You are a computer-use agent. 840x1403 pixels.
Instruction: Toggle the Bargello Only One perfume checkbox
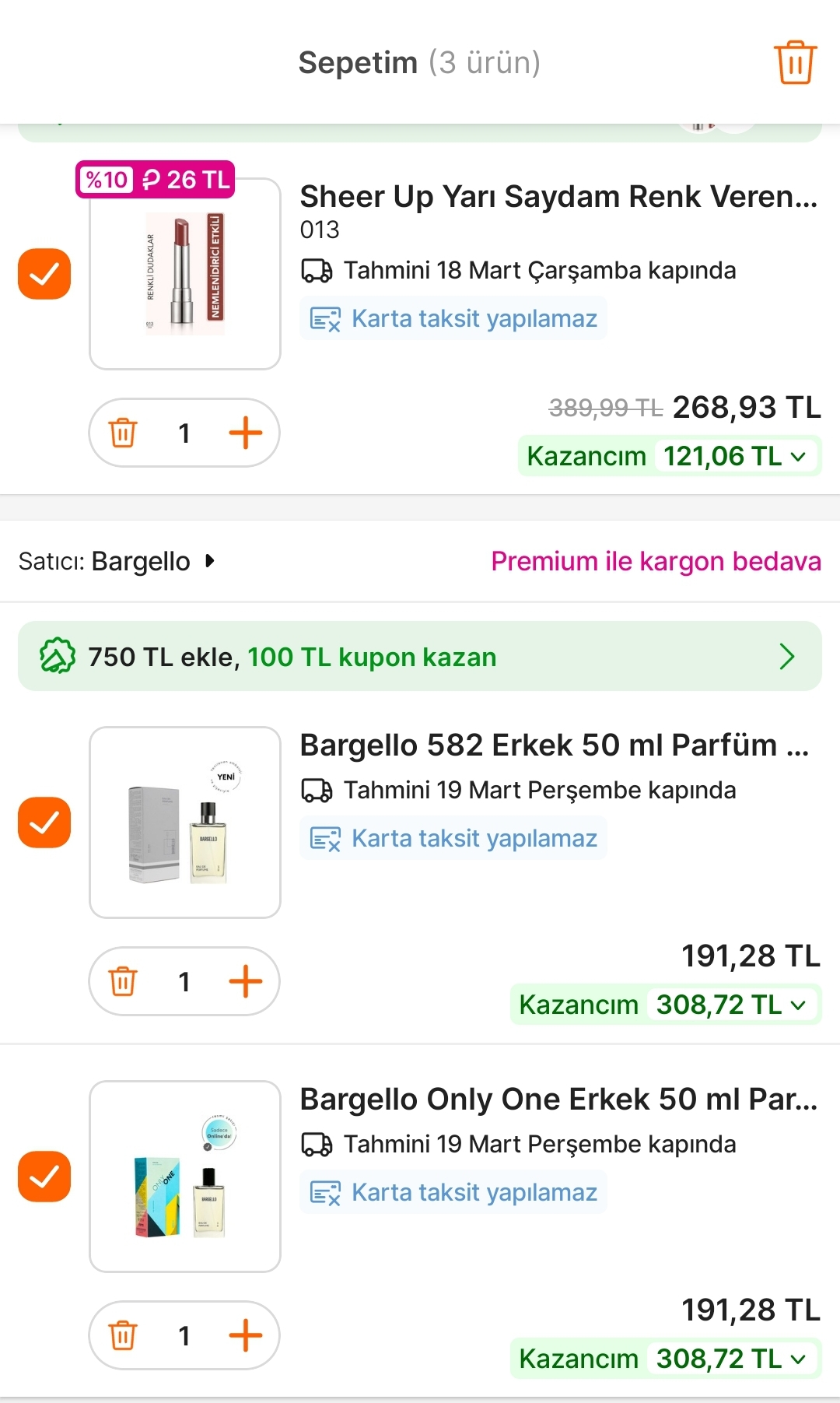[44, 1177]
